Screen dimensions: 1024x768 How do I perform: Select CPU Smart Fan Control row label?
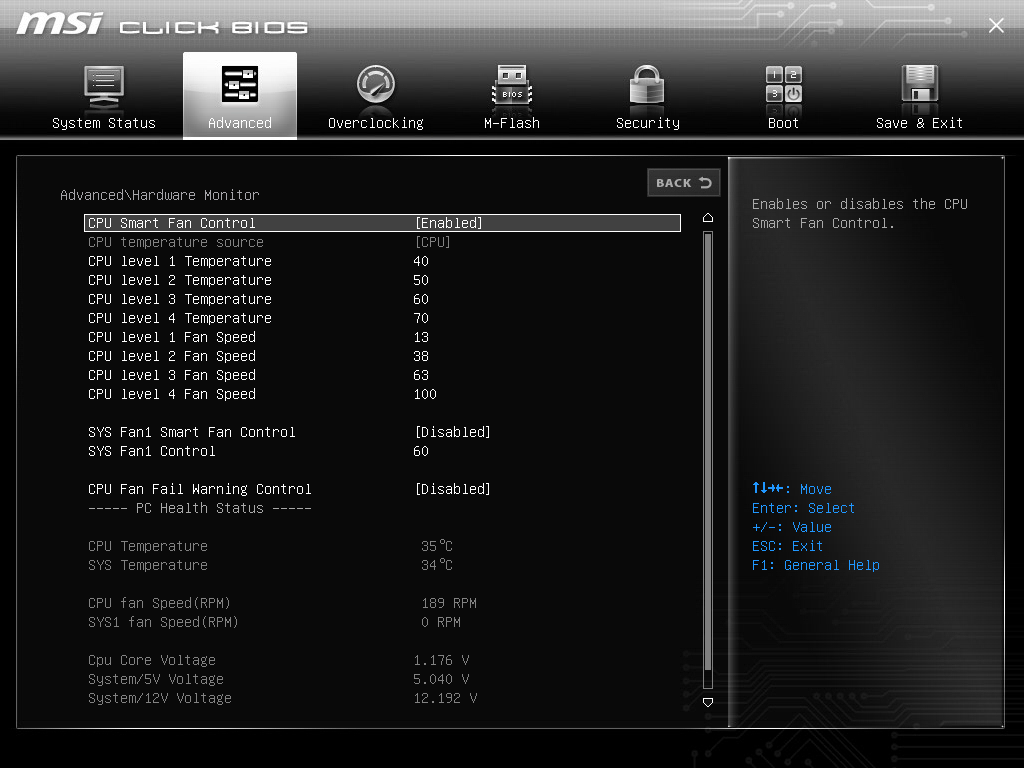pos(172,223)
